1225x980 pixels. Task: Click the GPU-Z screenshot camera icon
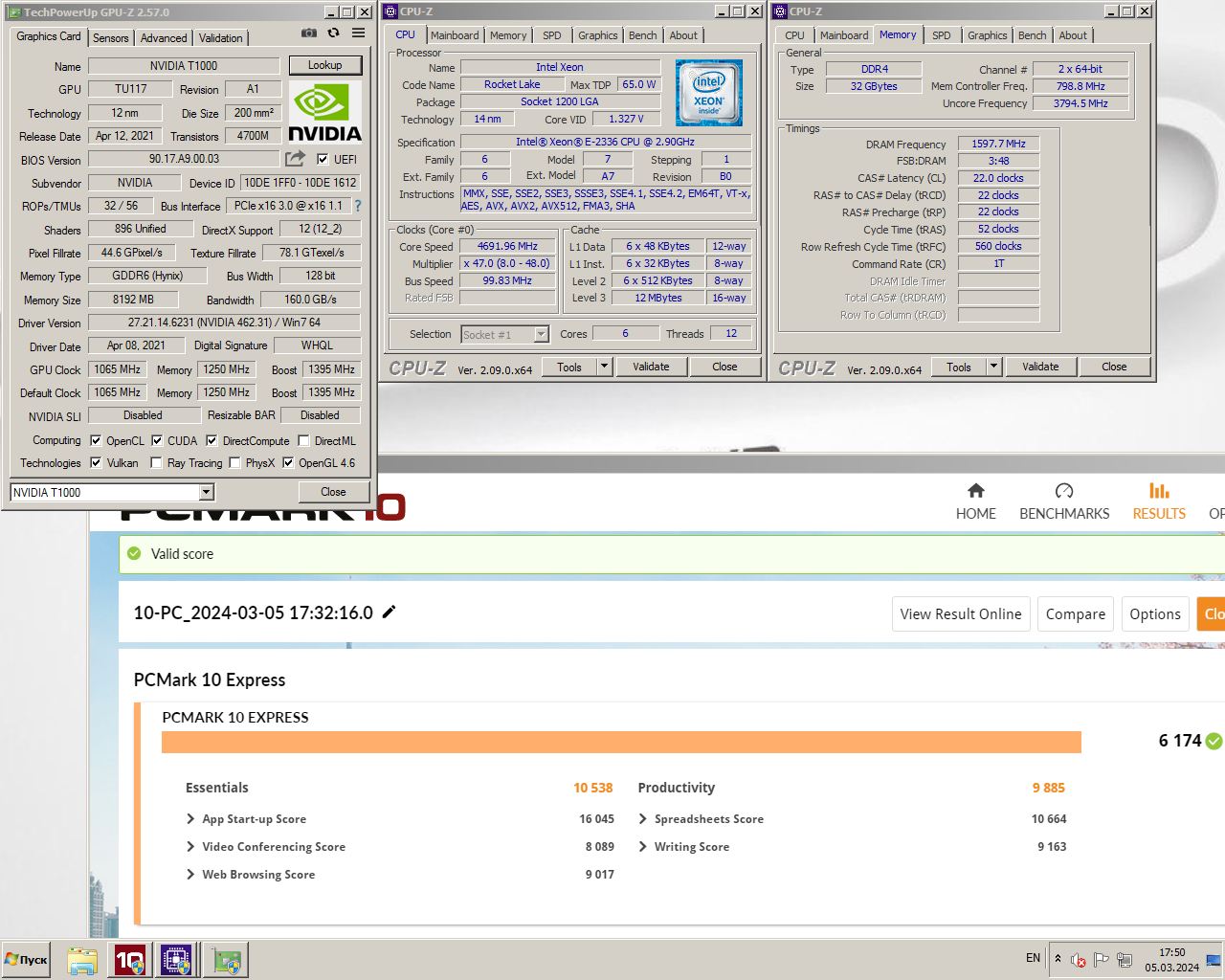click(308, 33)
